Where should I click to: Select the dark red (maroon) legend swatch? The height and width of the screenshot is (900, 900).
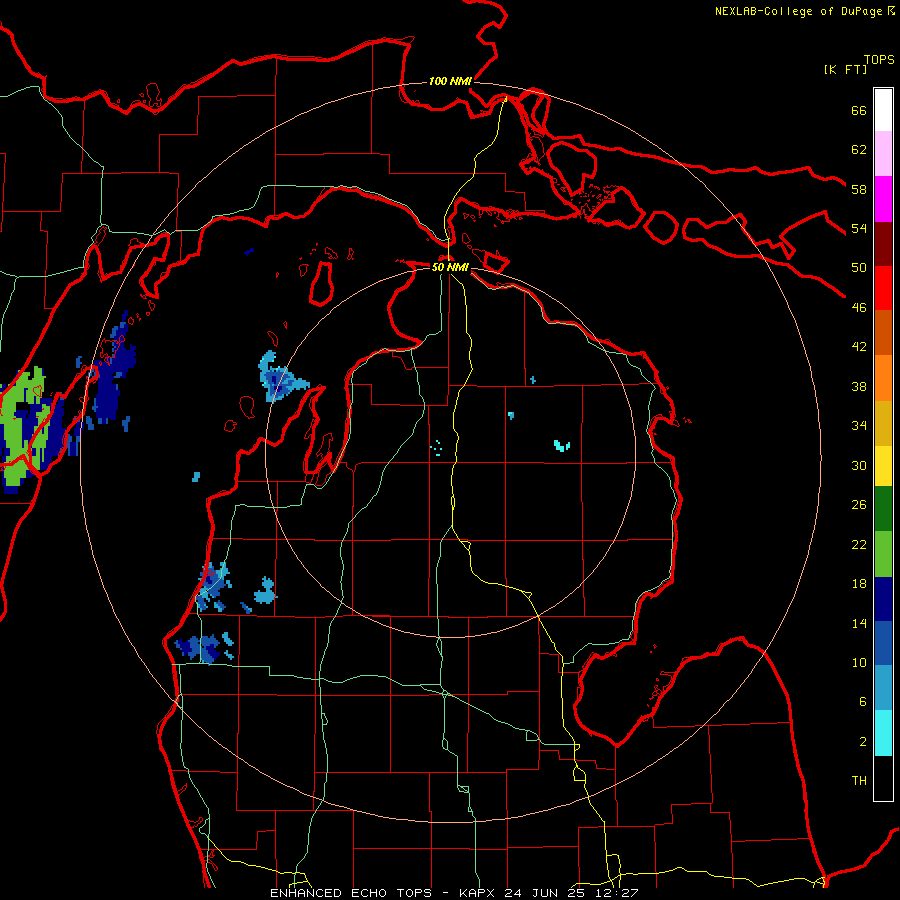click(x=883, y=244)
